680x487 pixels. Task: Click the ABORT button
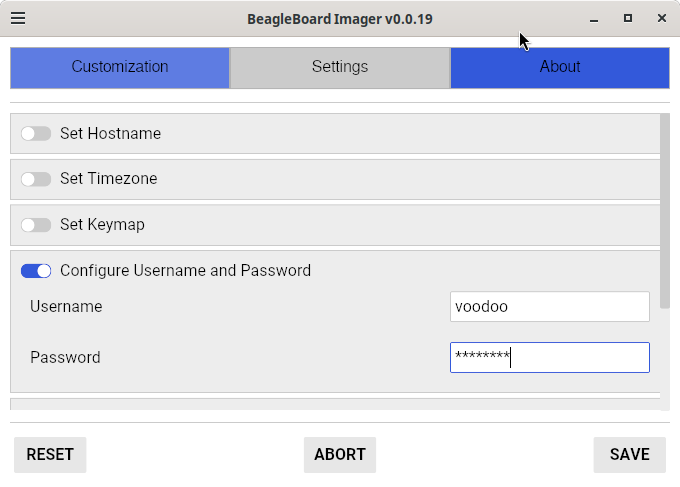click(340, 454)
